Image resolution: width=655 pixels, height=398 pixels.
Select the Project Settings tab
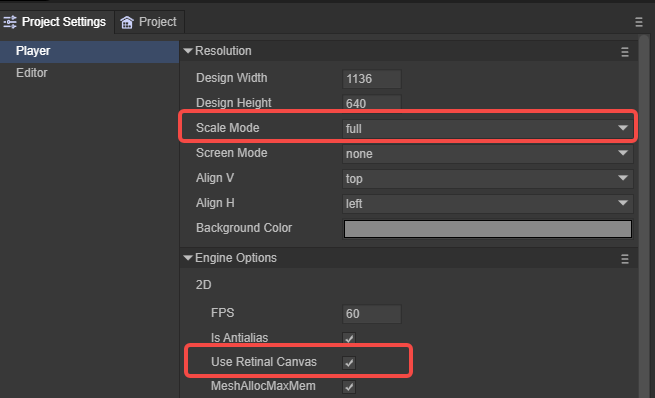click(57, 22)
